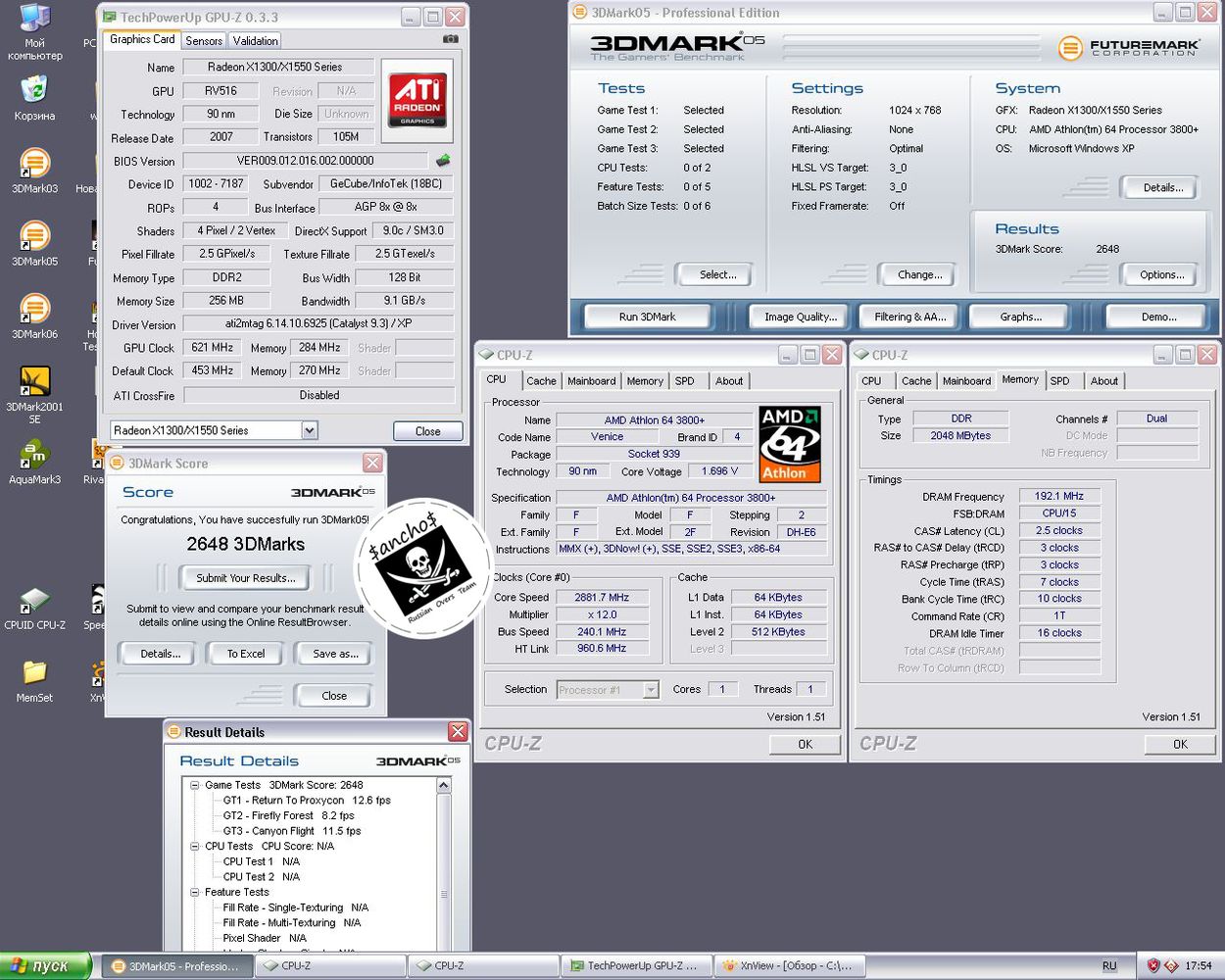1225x980 pixels.
Task: Launch AquaMark3 from the desktop
Action: (x=34, y=461)
